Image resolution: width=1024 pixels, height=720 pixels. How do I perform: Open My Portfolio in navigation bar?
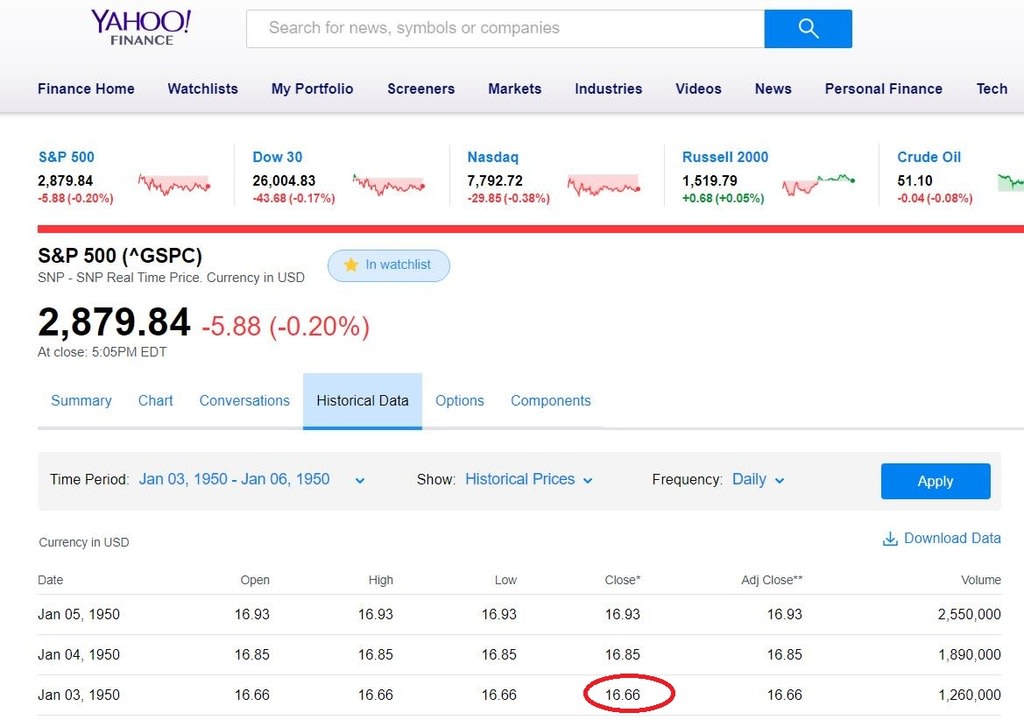(312, 89)
